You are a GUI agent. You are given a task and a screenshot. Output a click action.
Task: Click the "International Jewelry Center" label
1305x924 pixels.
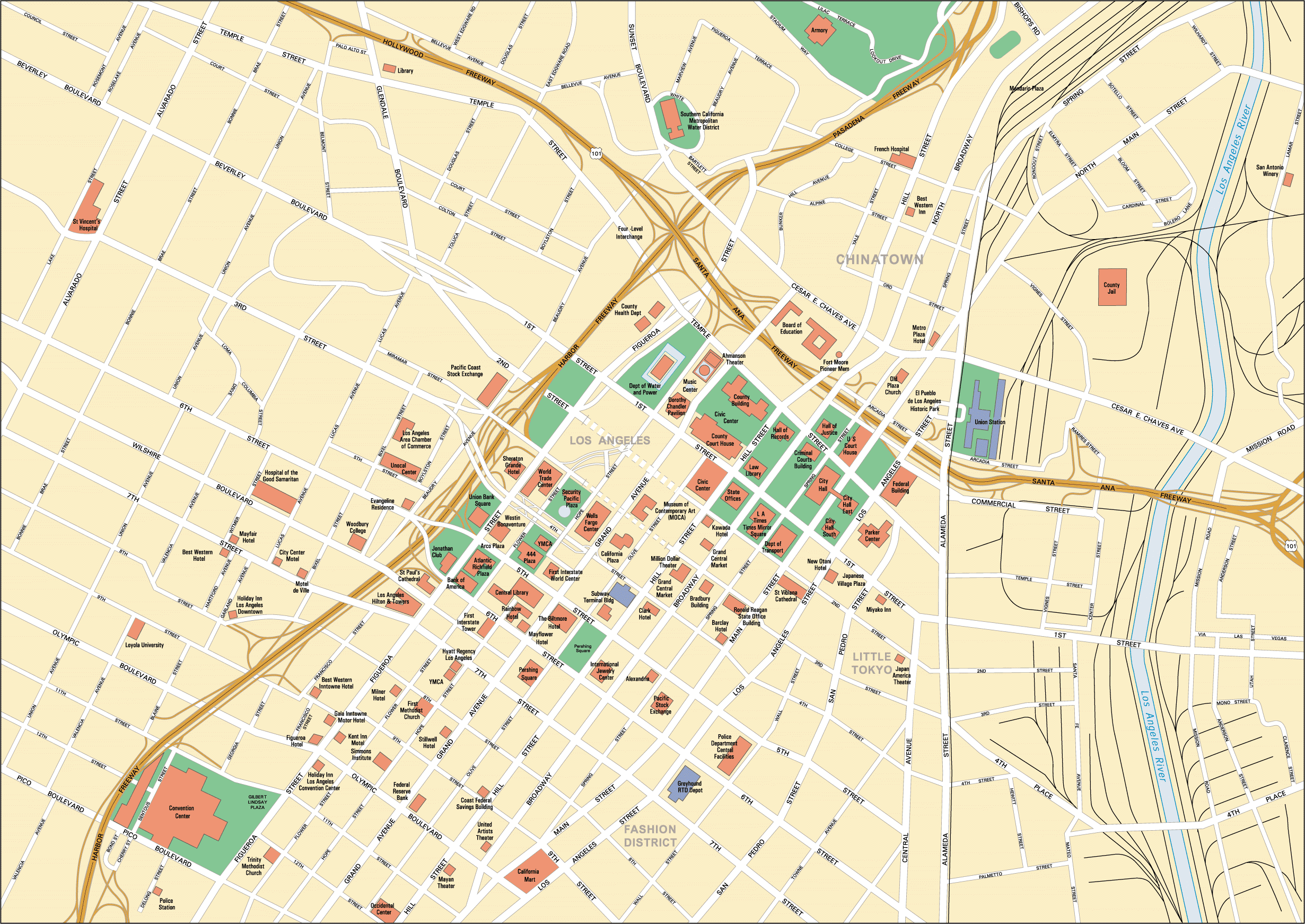pos(605,671)
